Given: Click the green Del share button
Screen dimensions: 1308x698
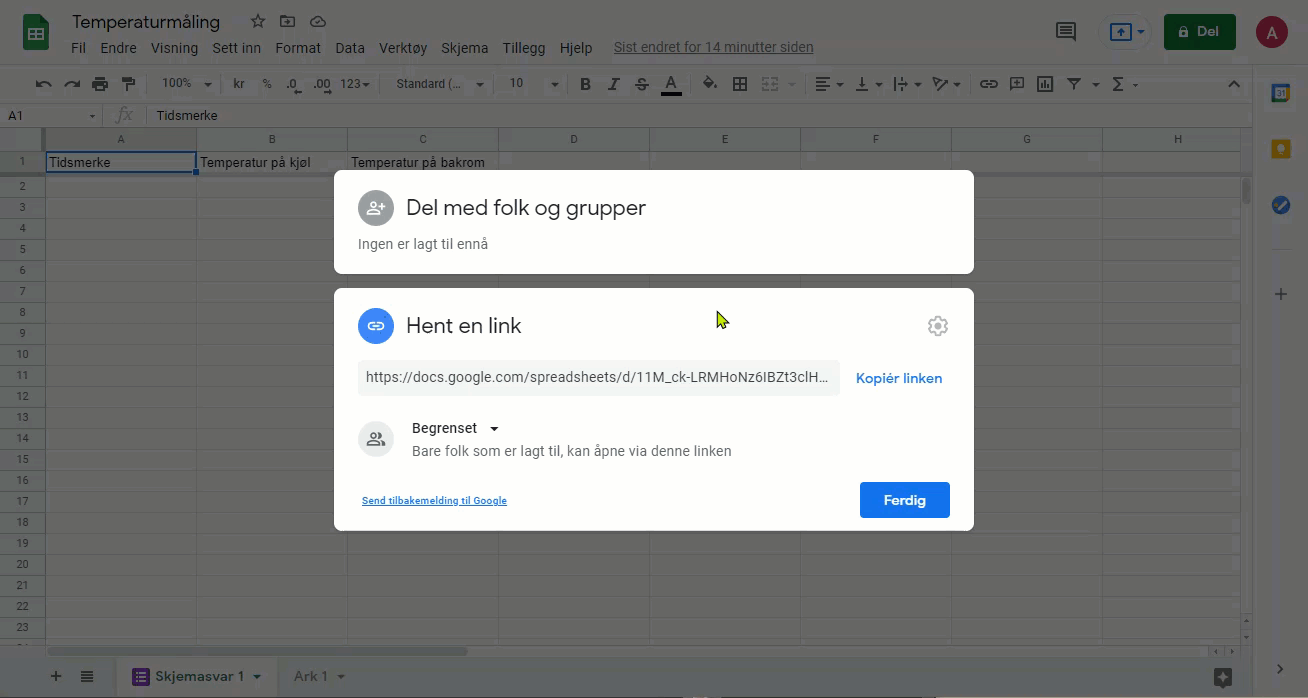Looking at the screenshot, I should pyautogui.click(x=1200, y=32).
